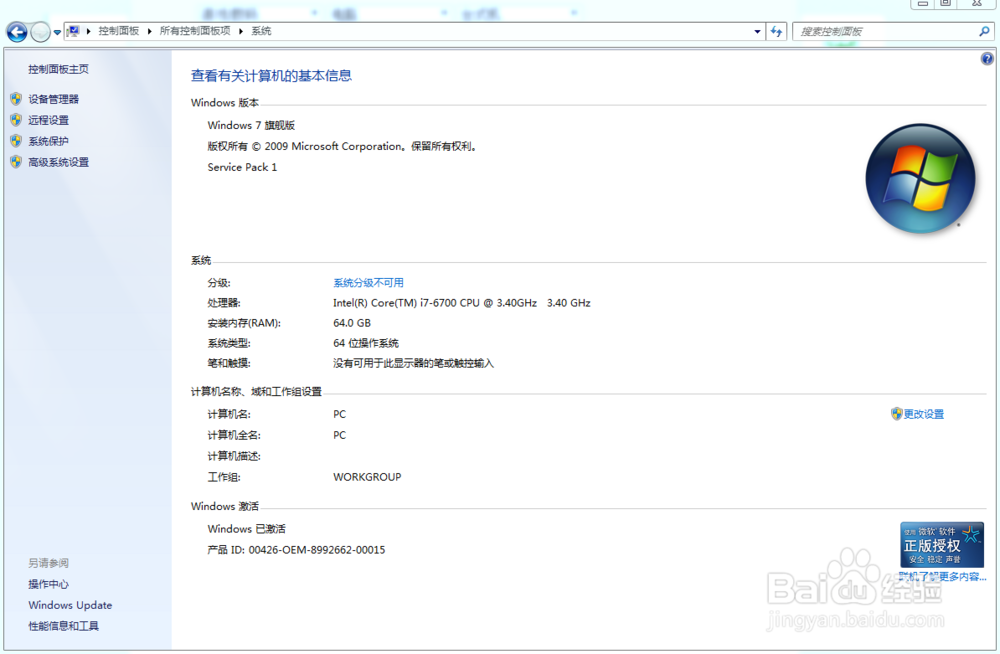Open Windows Update from 另请参阅
1000x654 pixels.
[x=70, y=605]
